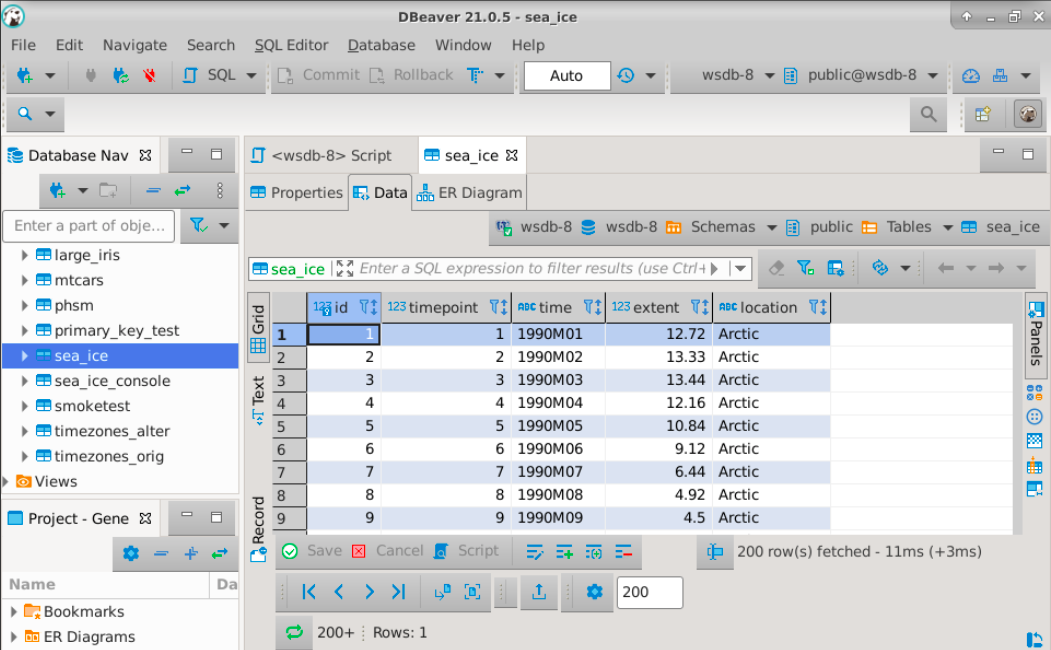This screenshot has height=650, width=1051.
Task: Collapse all nodes in Database Navigator toolbar
Action: pyautogui.click(x=153, y=191)
